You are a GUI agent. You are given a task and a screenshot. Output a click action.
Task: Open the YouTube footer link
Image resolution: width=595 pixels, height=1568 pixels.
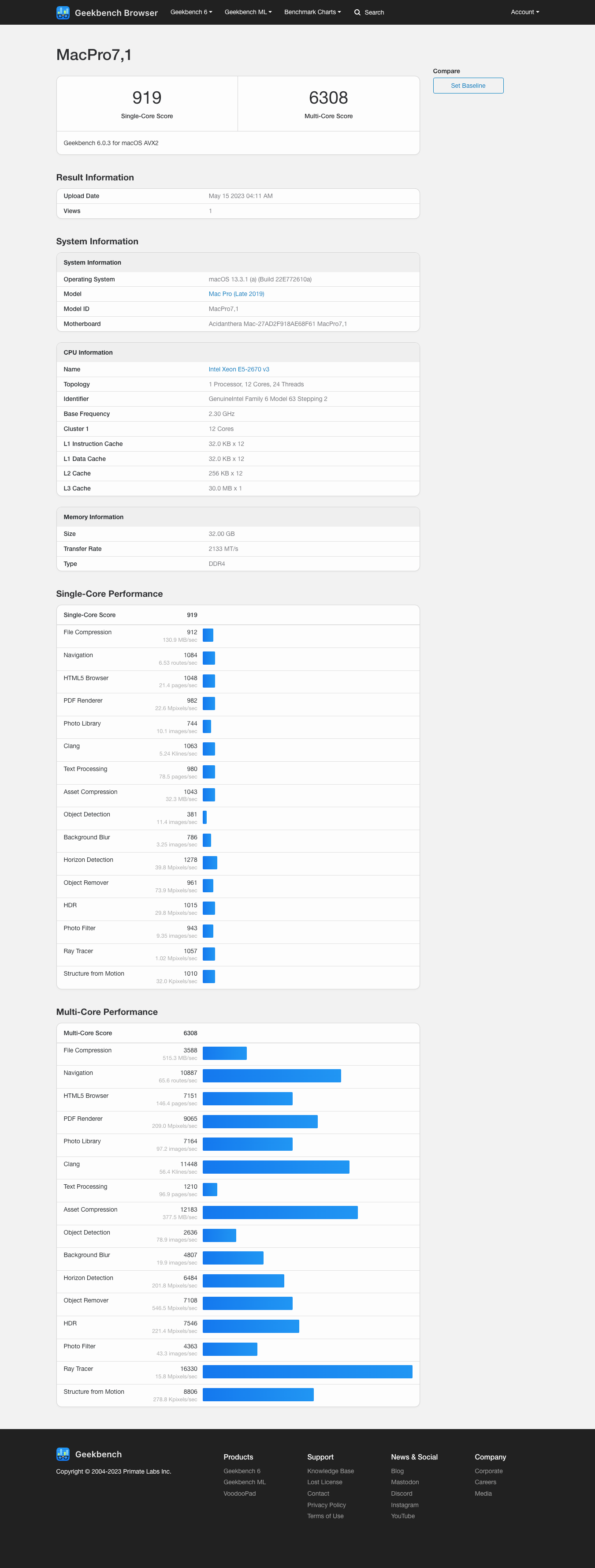tap(403, 1516)
